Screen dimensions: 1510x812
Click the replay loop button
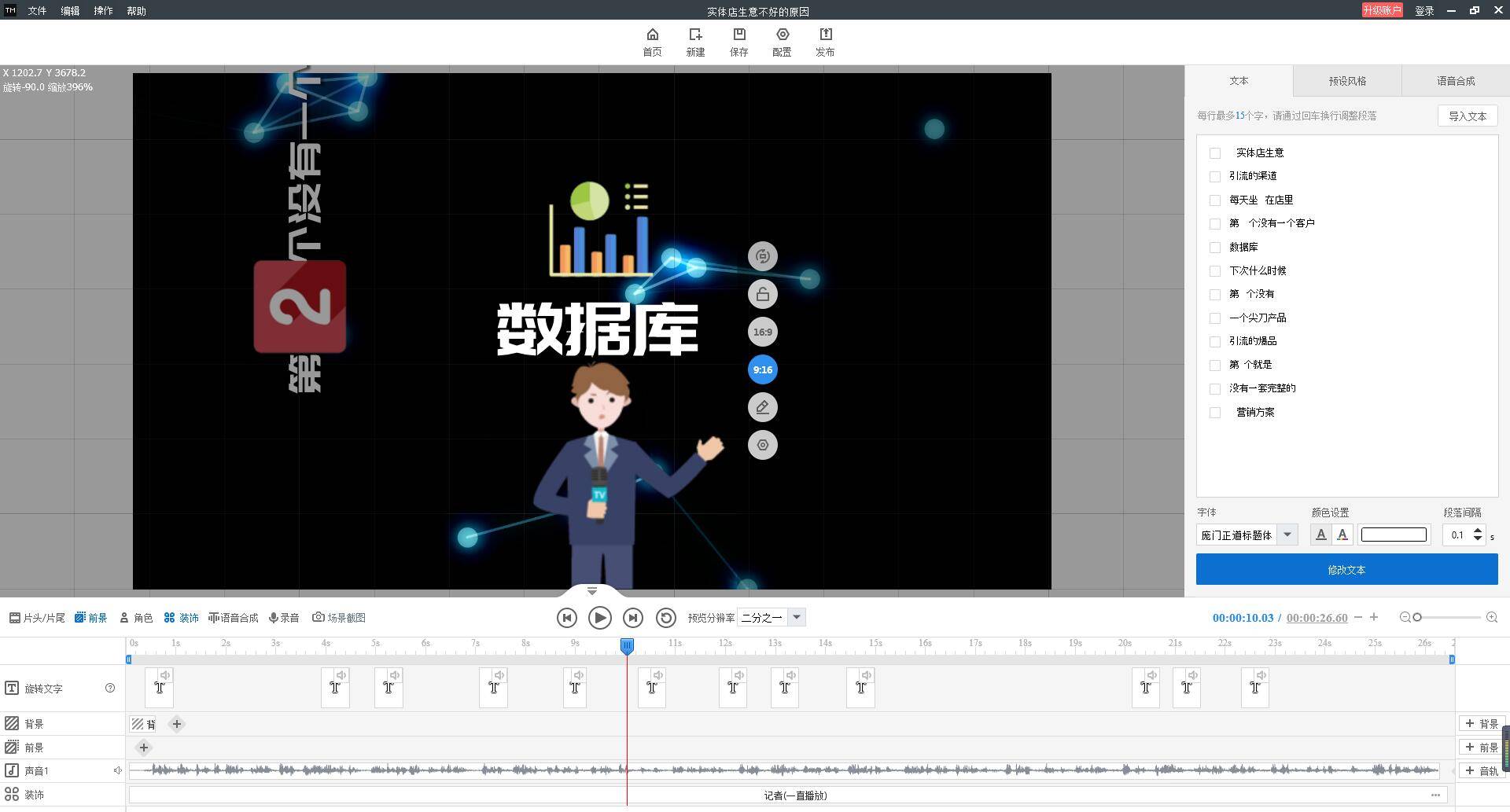[666, 618]
